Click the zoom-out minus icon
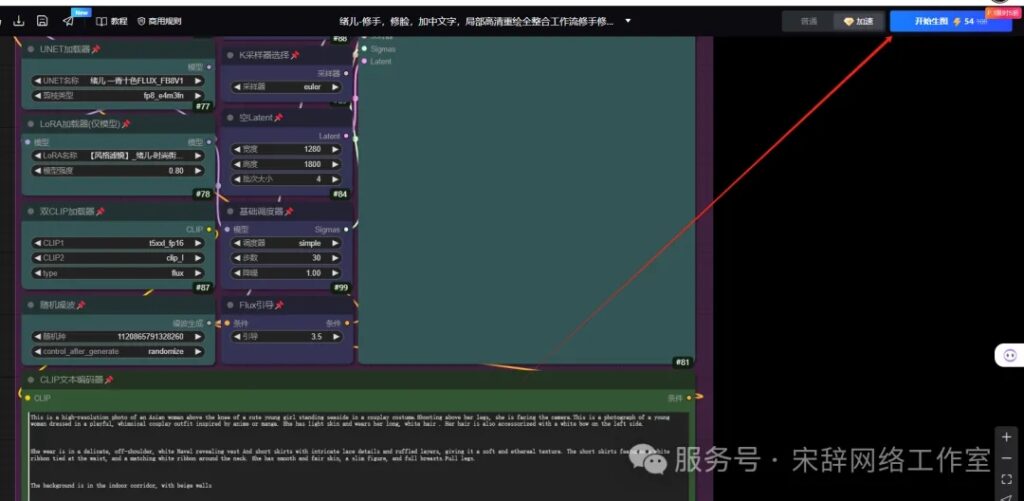This screenshot has height=501, width=1024. tap(1006, 458)
